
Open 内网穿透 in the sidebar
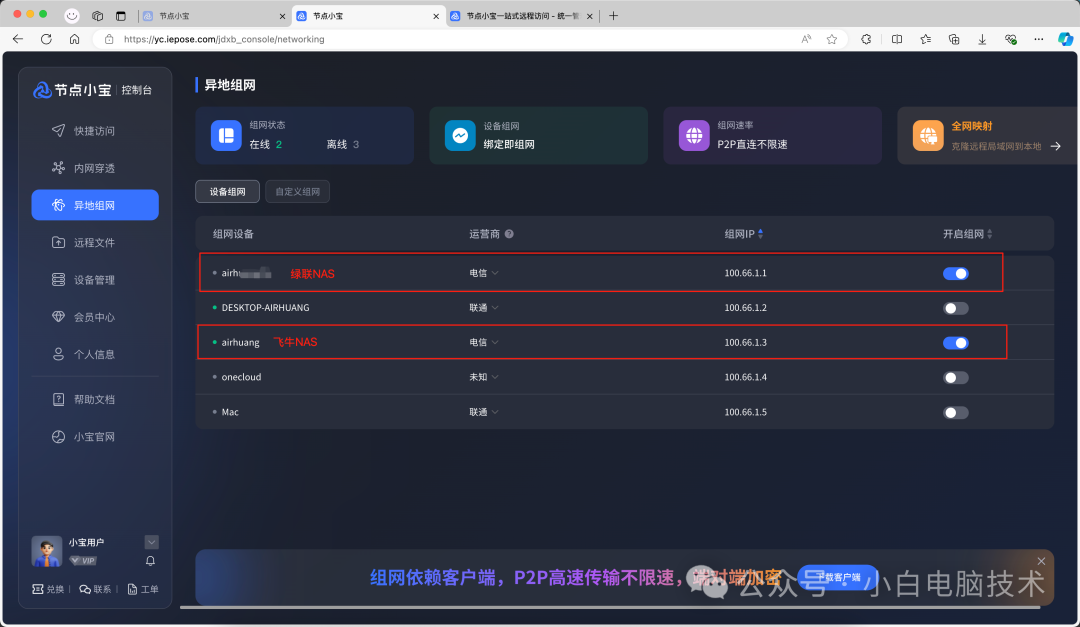(95, 168)
